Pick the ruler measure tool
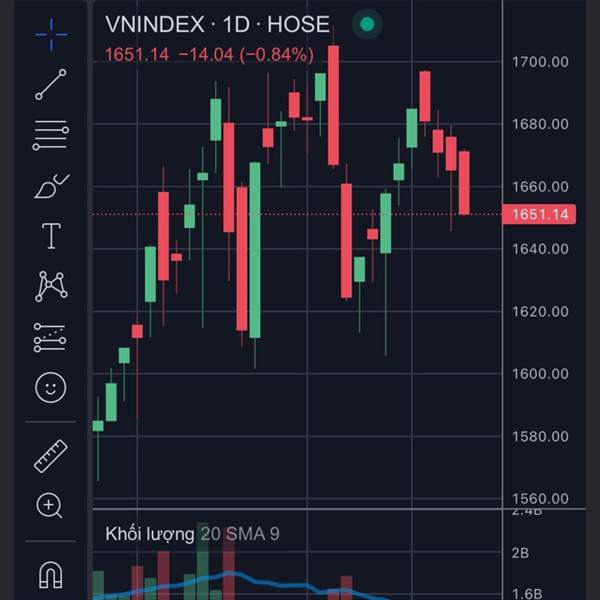 pyautogui.click(x=51, y=455)
